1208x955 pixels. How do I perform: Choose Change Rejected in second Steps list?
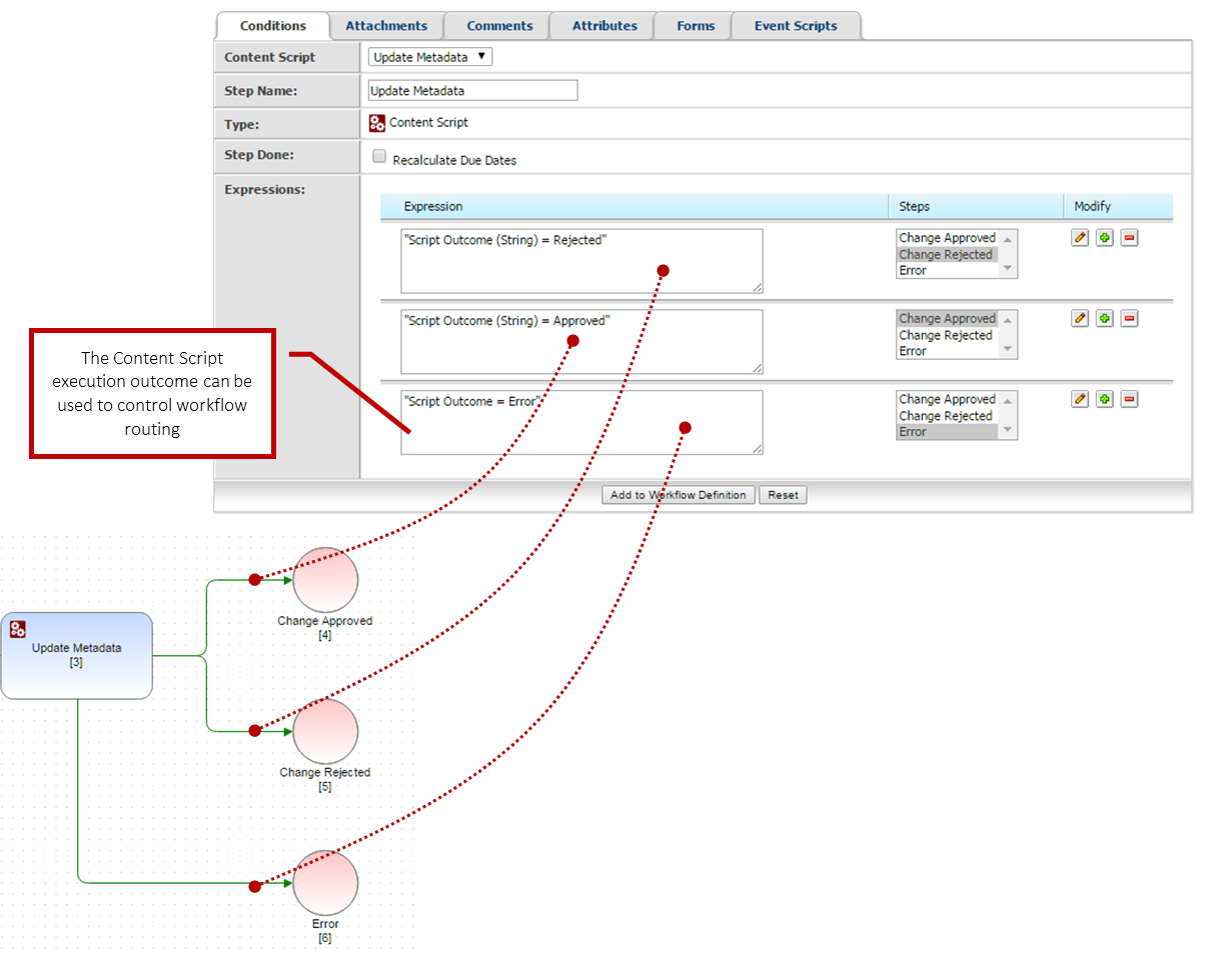(945, 336)
